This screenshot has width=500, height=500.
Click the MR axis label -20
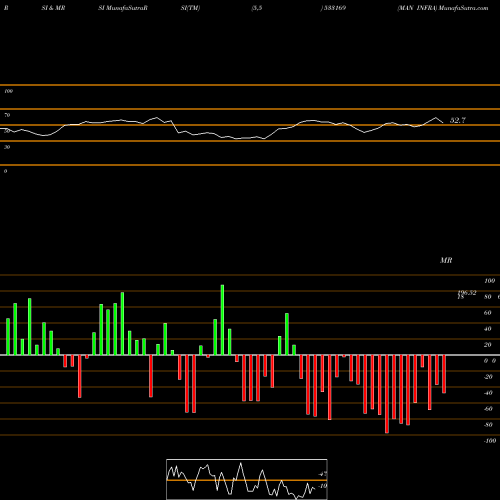(488, 377)
